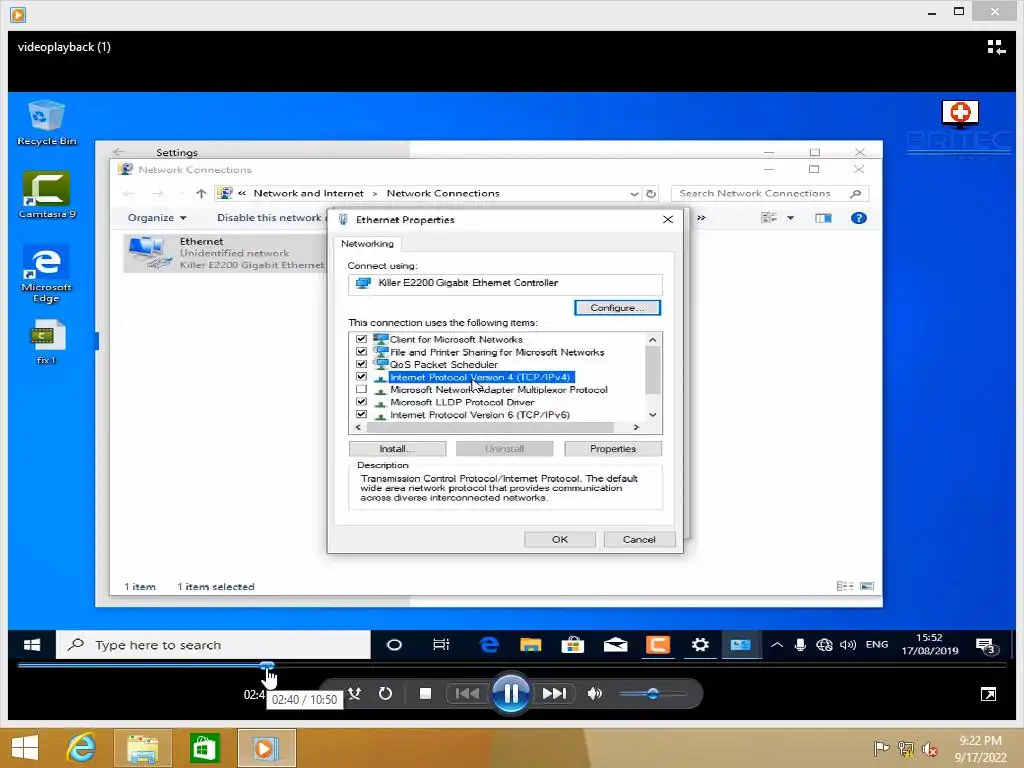
Task: Show hidden tray icons in recorded taskbar
Action: coord(776,645)
